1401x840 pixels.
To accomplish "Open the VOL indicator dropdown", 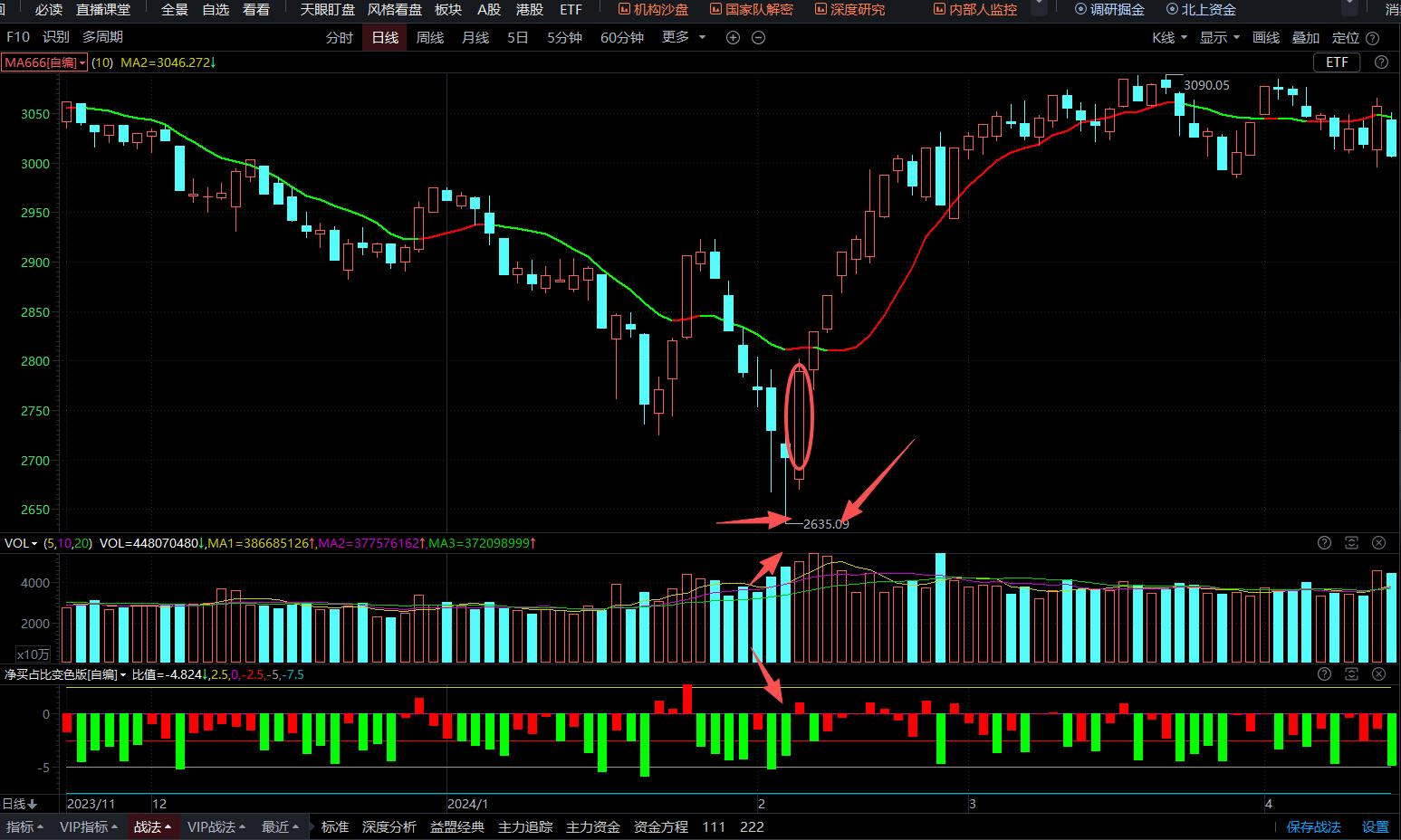I will (x=21, y=543).
